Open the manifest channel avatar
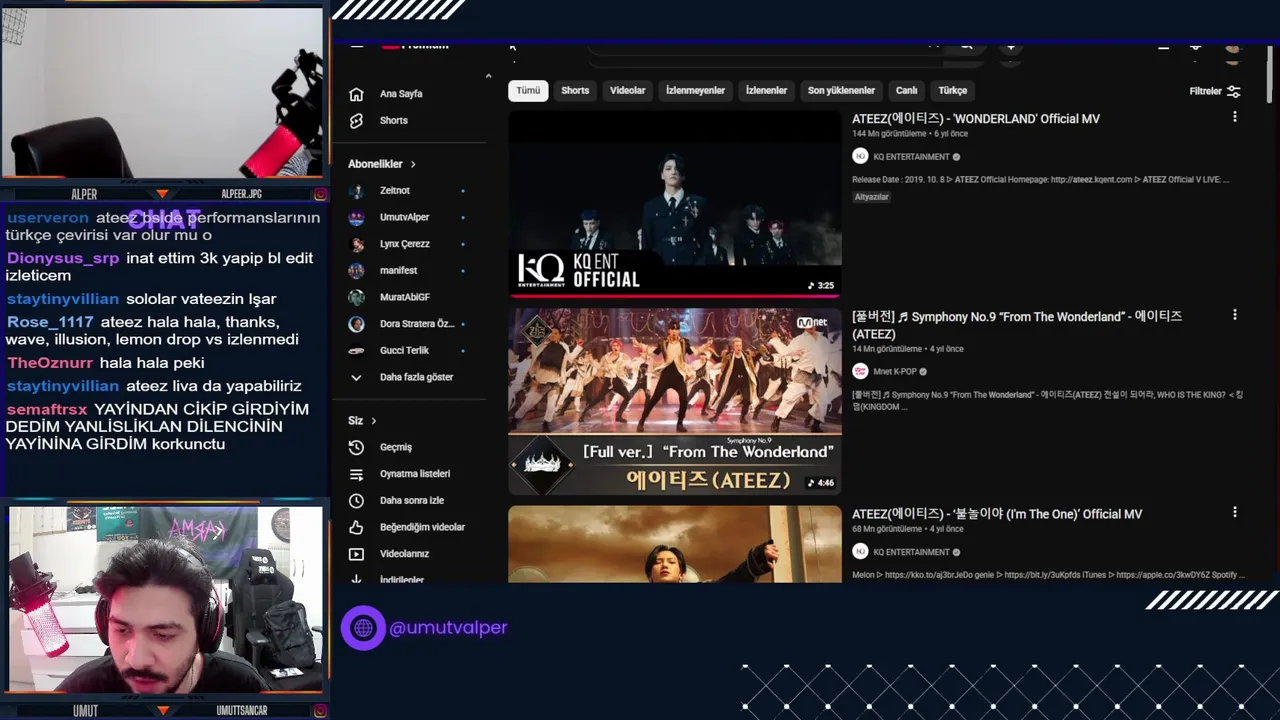This screenshot has height=720, width=1280. [356, 271]
